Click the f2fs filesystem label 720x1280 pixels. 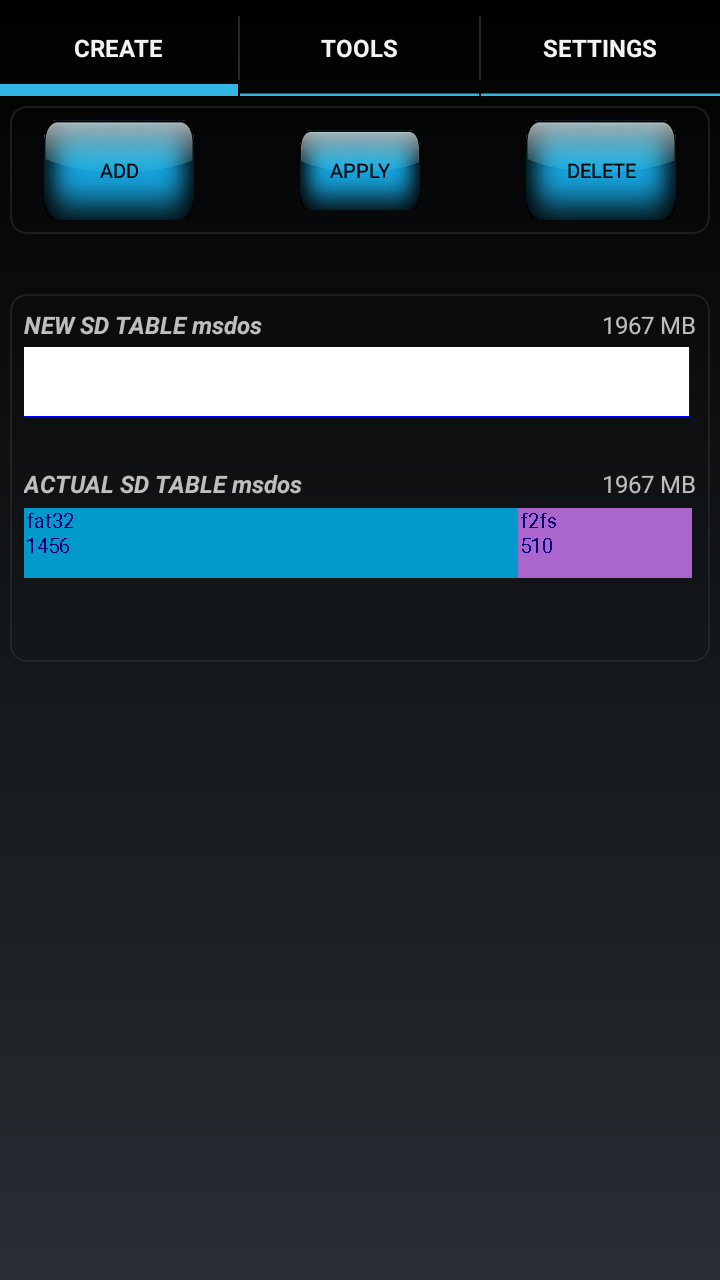(x=539, y=521)
